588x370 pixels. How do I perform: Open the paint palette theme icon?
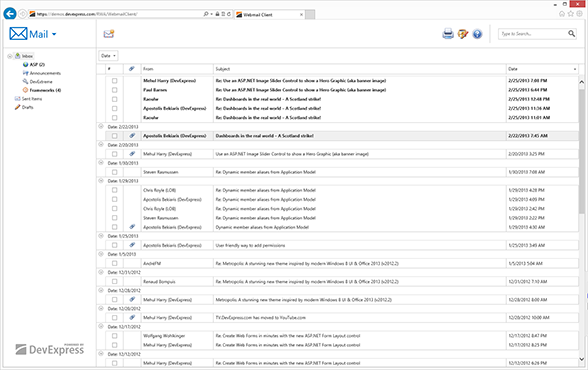(x=463, y=34)
